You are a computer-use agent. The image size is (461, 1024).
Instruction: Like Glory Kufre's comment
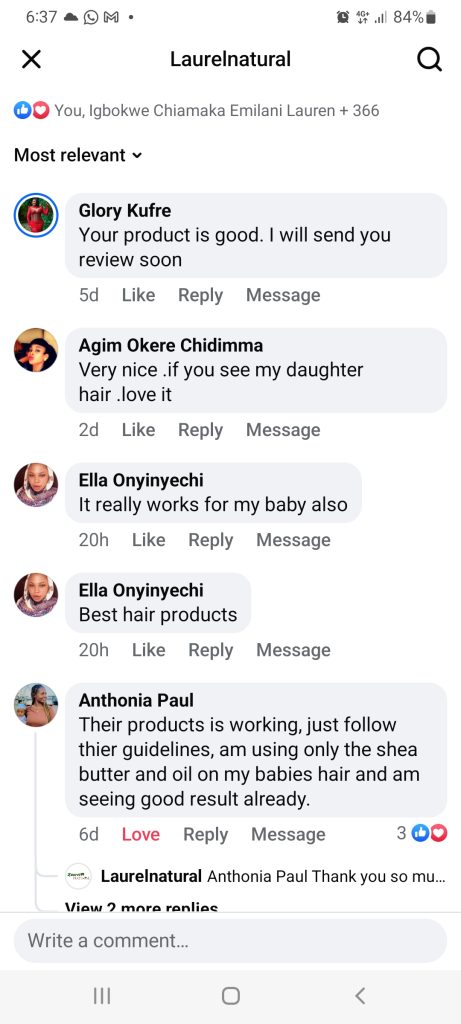tap(138, 295)
